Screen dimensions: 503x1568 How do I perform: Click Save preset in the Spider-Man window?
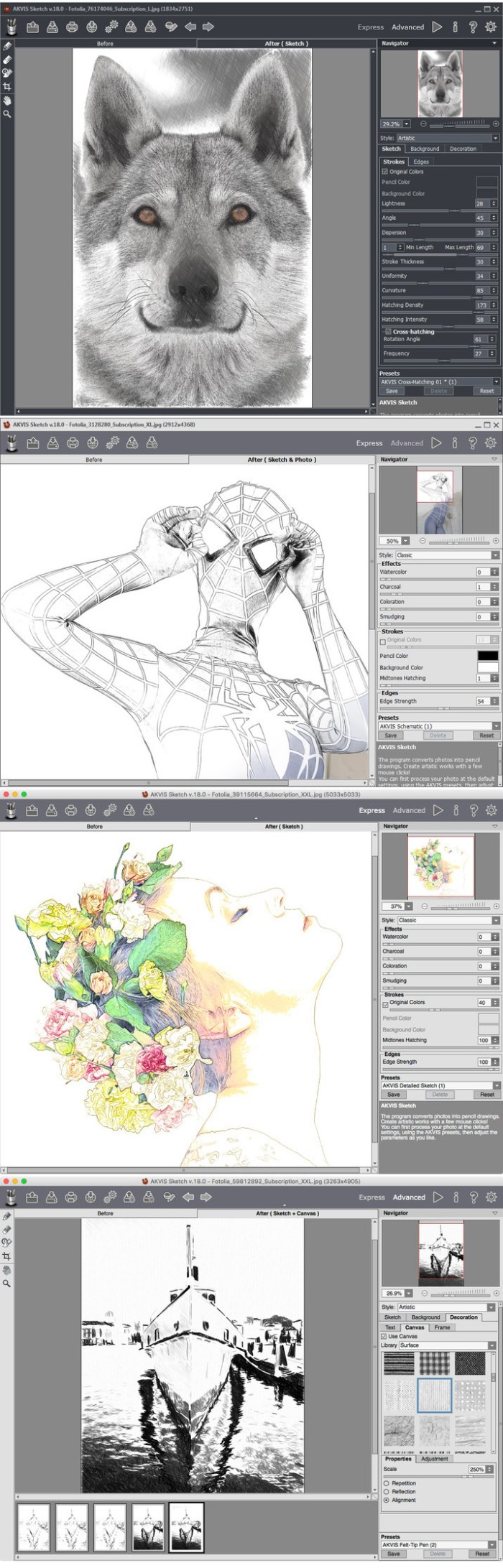click(x=390, y=736)
